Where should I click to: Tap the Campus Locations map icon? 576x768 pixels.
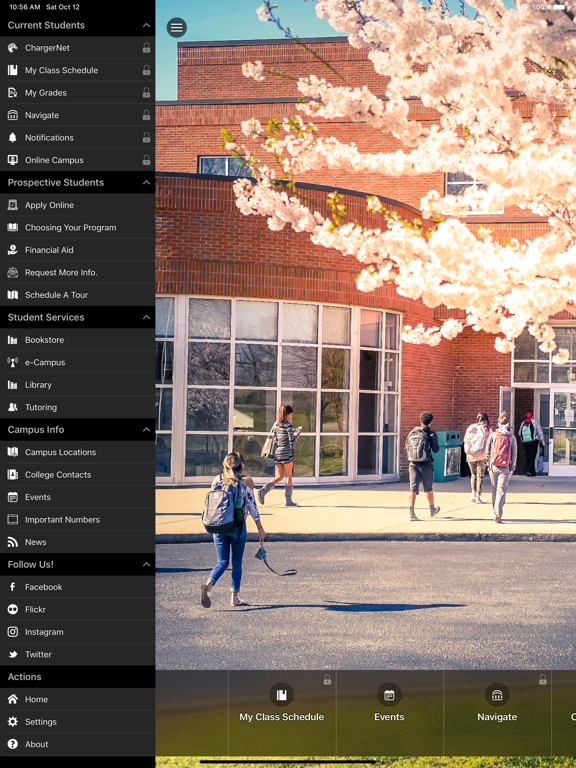click(x=13, y=452)
